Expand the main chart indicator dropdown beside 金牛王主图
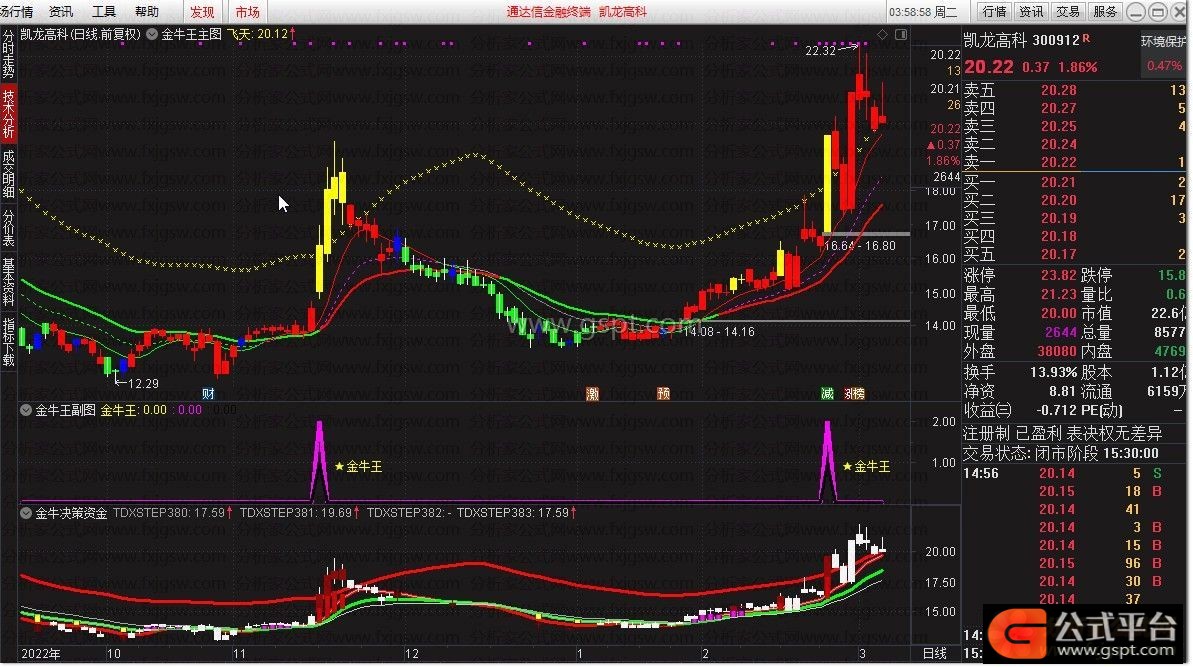The width and height of the screenshot is (1193, 667). [x=152, y=34]
